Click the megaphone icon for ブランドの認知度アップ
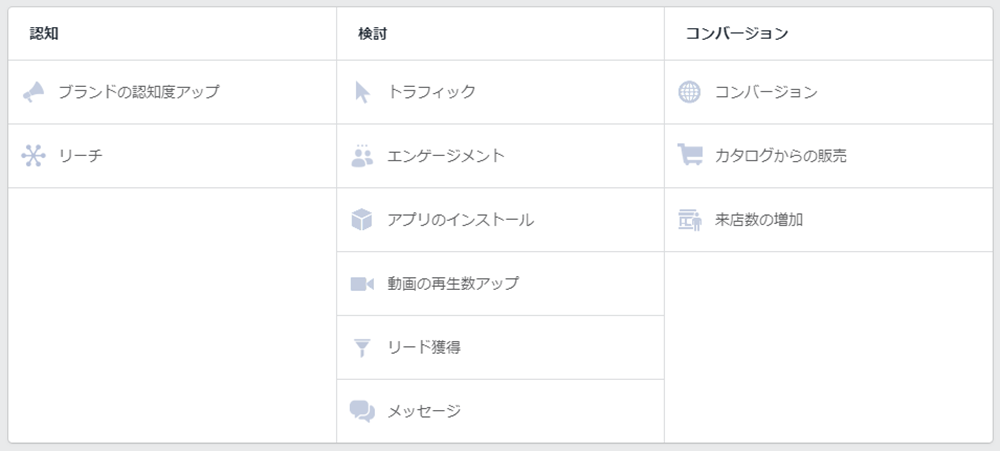 click(33, 92)
